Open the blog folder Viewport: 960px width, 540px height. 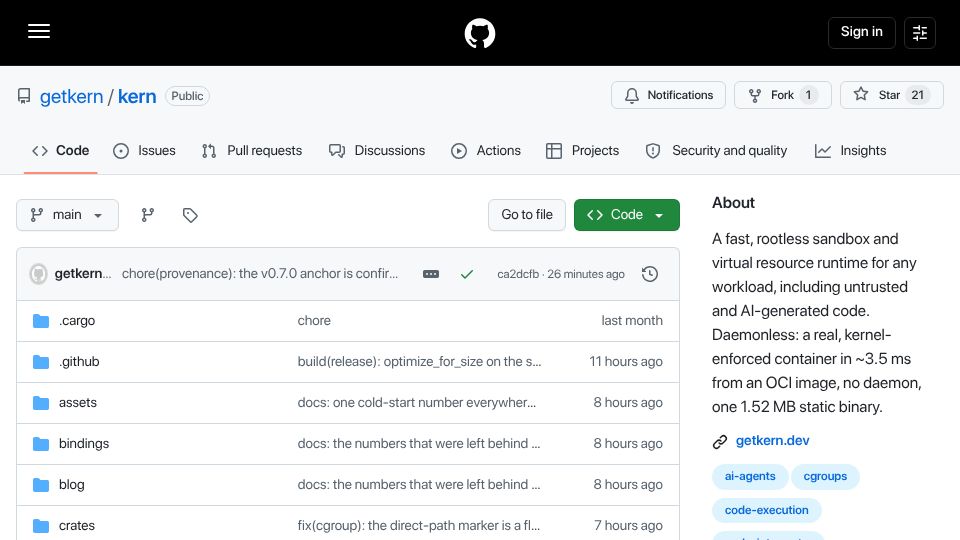pyautogui.click(x=72, y=485)
